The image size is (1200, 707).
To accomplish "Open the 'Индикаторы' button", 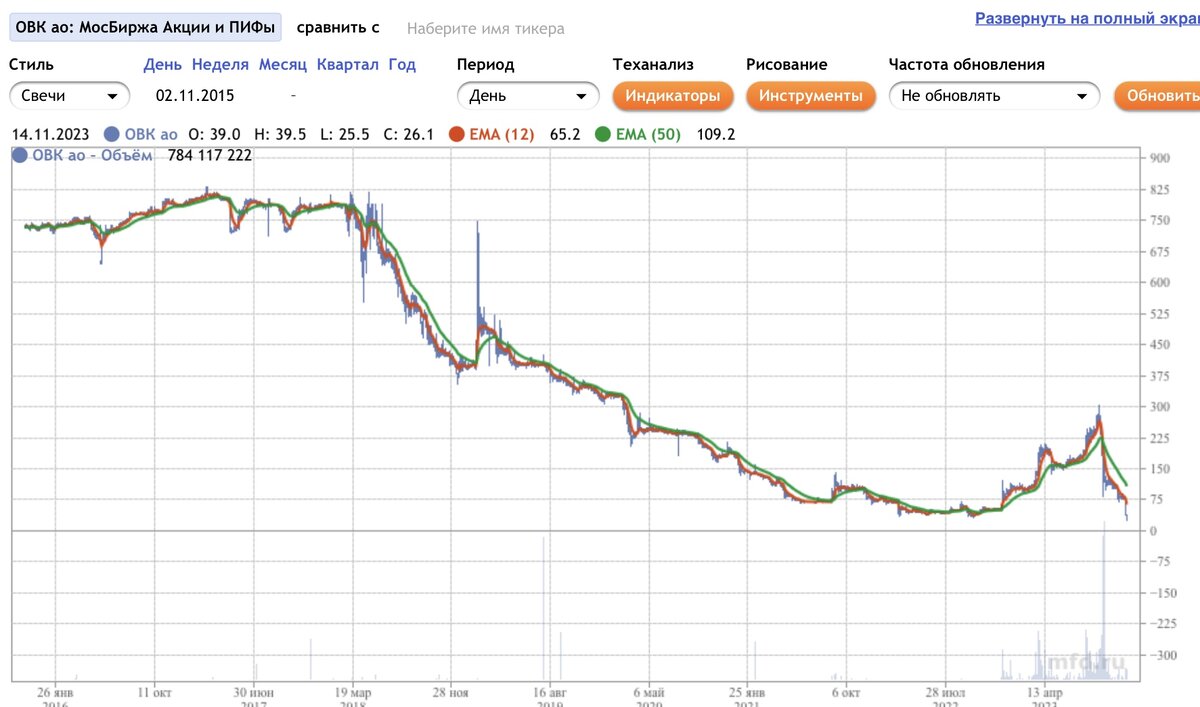I will tap(672, 96).
